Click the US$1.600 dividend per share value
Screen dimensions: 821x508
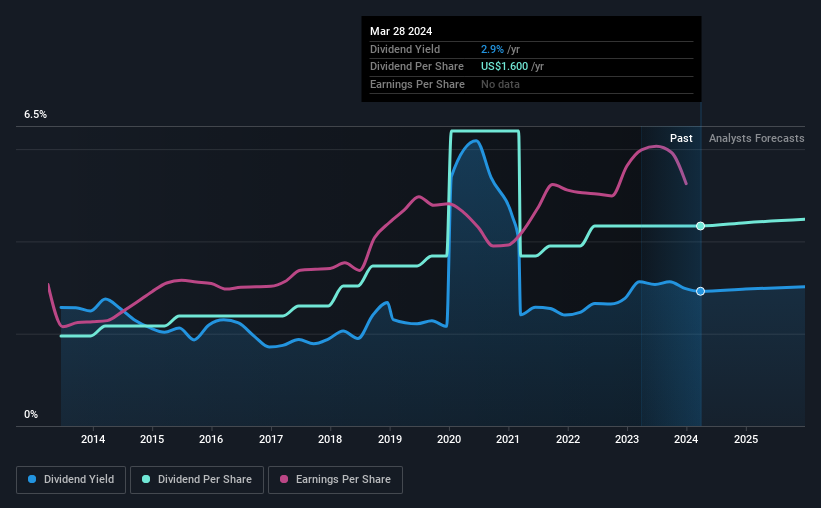504,67
